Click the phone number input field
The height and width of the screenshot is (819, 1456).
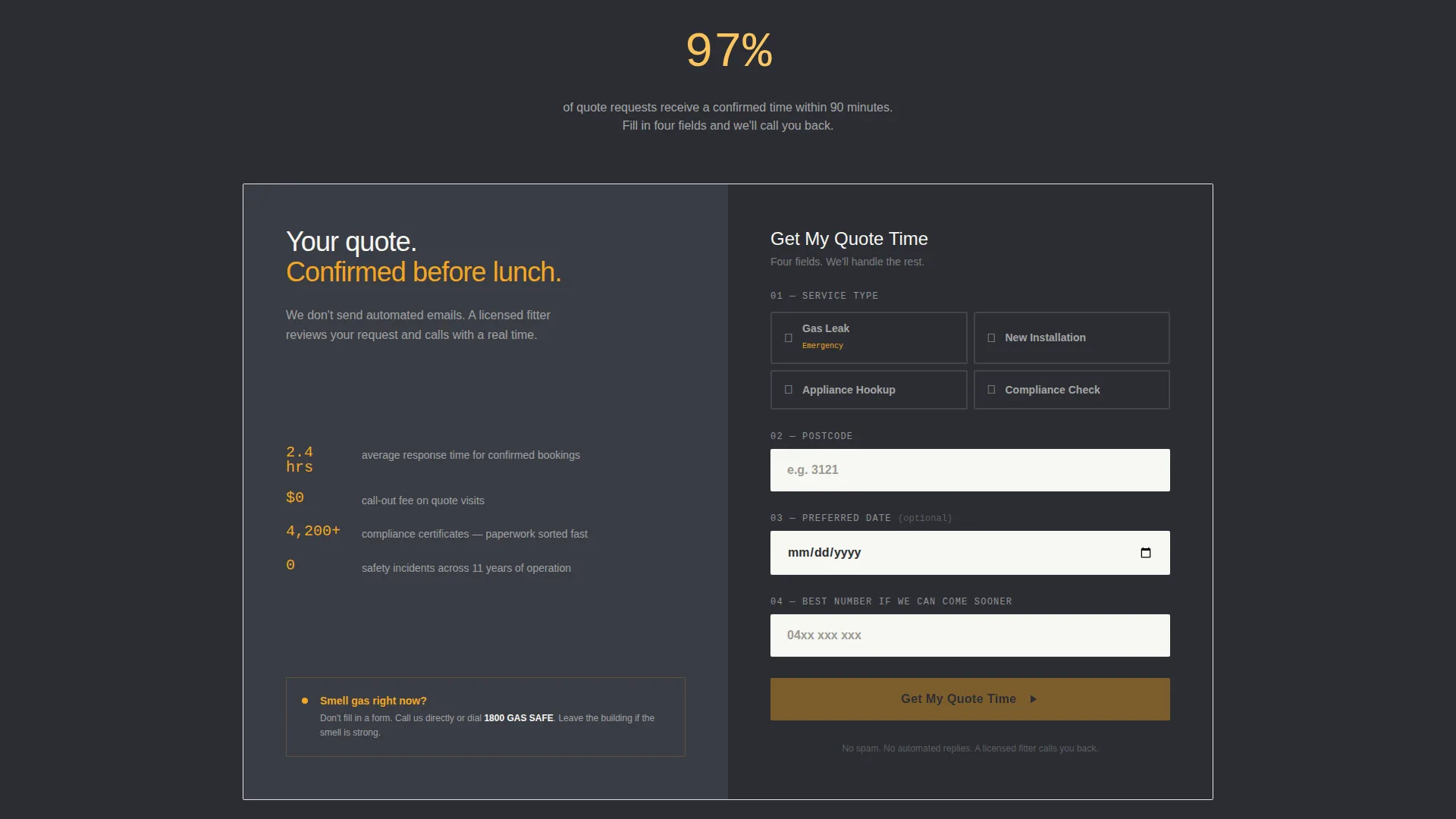tap(970, 635)
